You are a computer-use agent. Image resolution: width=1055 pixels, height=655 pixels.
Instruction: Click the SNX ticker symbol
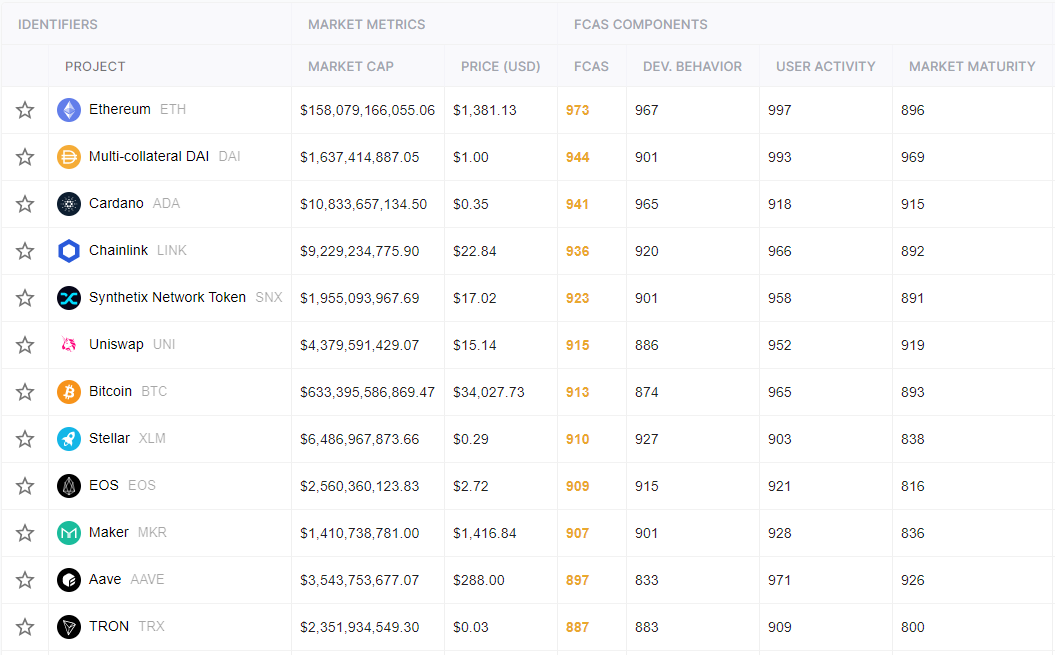pyautogui.click(x=268, y=297)
